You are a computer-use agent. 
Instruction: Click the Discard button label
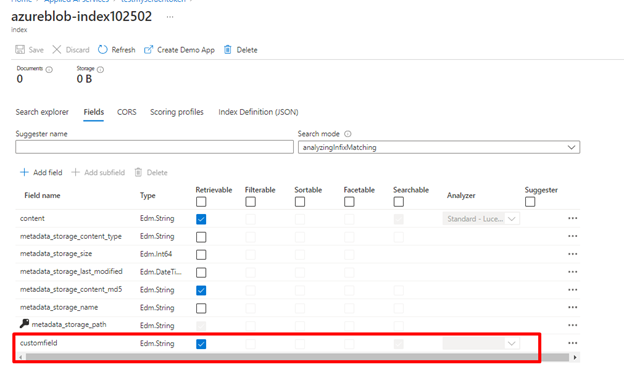pos(77,50)
